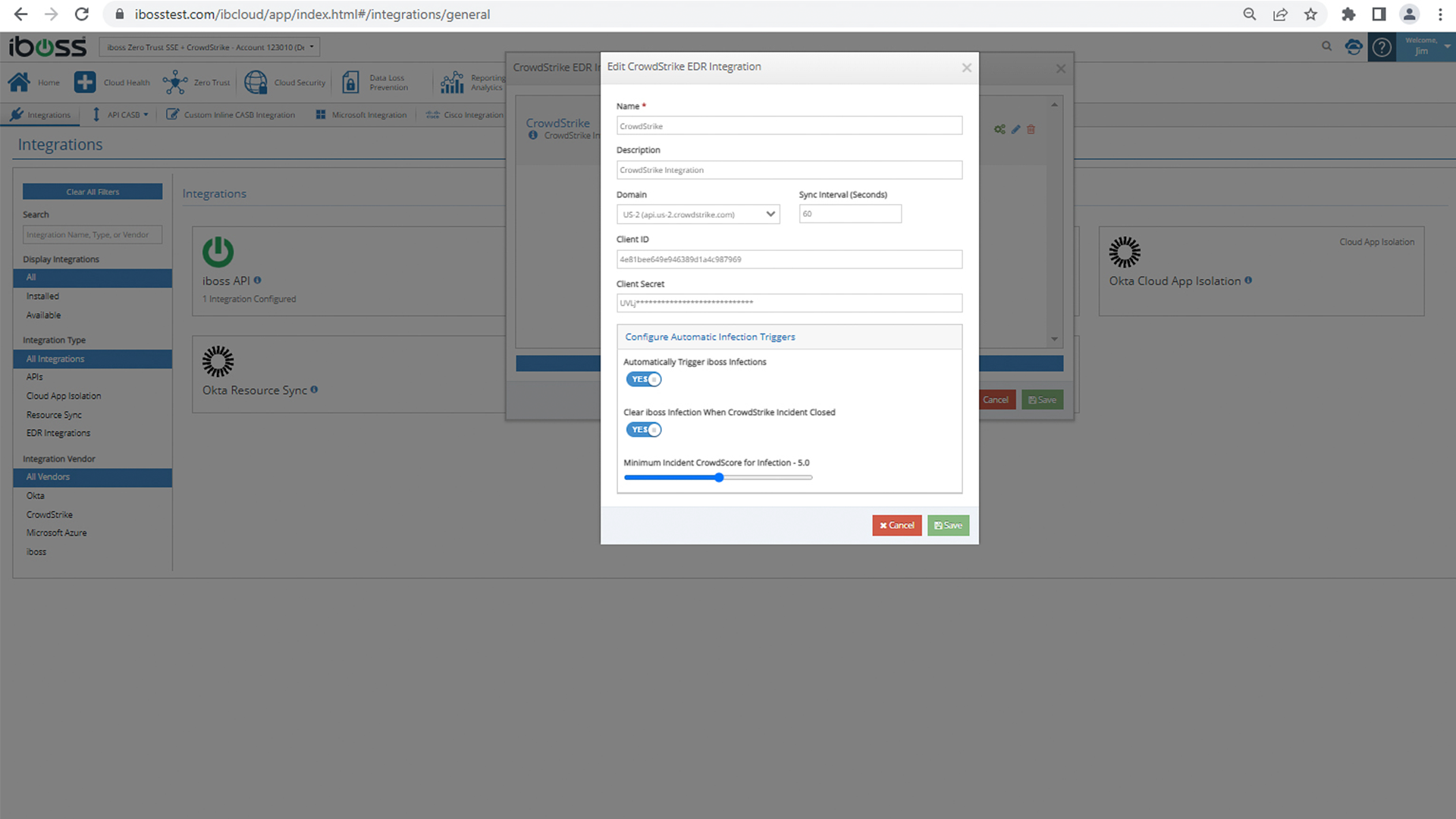Open the Zero Trust network icon

pos(175,82)
